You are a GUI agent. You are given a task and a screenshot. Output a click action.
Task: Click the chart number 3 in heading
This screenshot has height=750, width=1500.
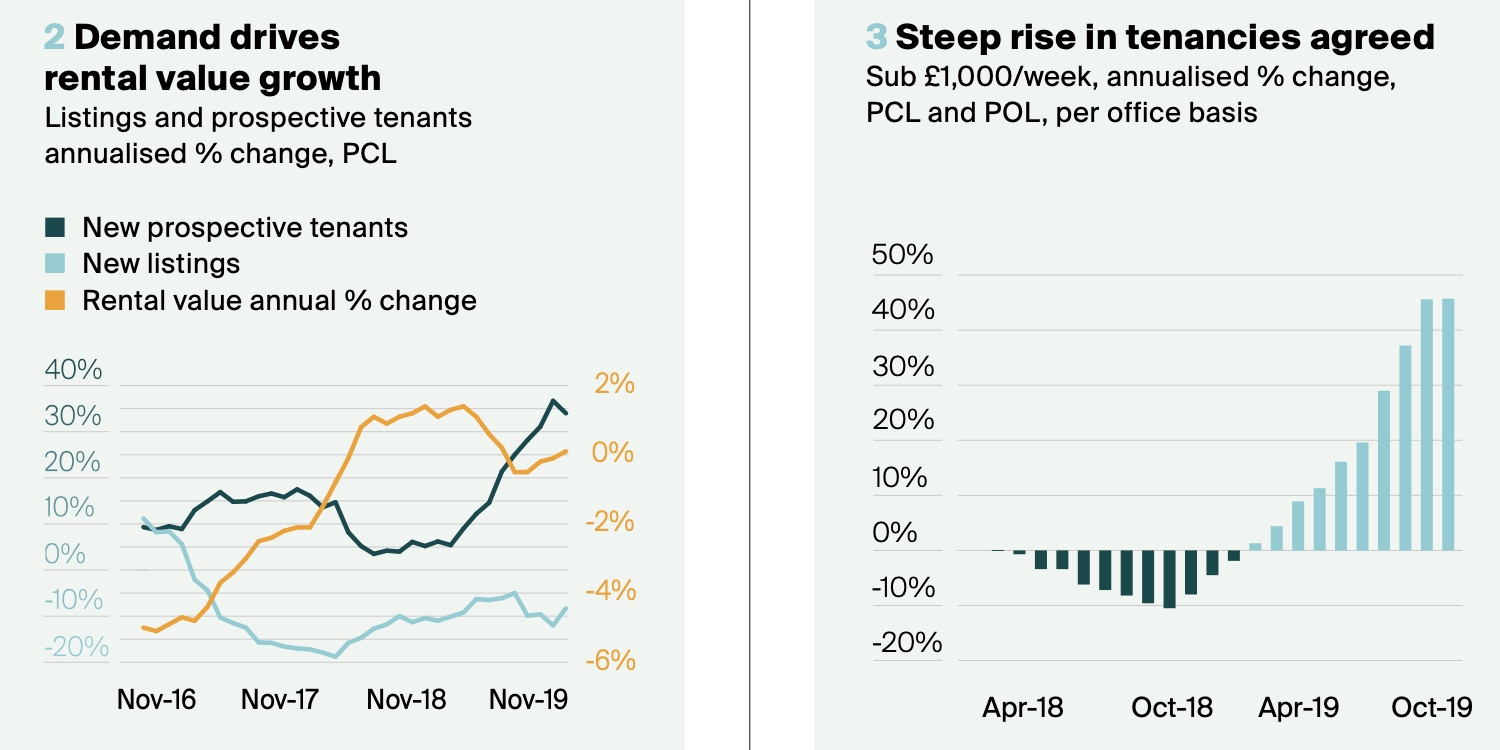pos(875,38)
